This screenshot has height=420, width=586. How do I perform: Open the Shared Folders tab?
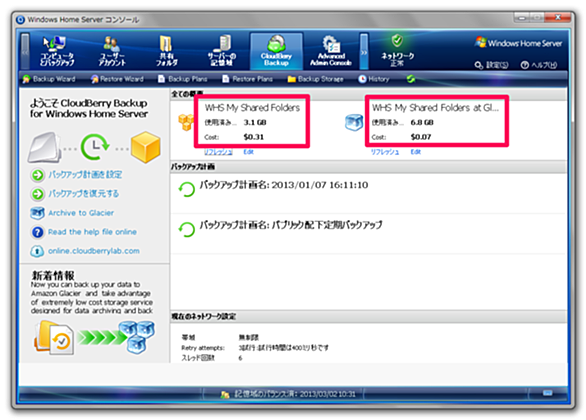tap(166, 51)
